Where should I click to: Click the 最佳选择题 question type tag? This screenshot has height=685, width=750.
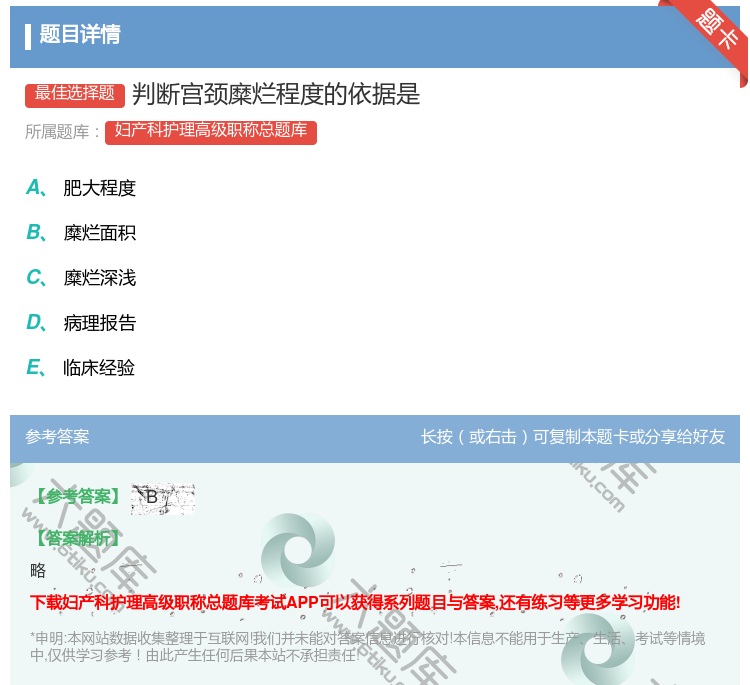click(x=75, y=94)
